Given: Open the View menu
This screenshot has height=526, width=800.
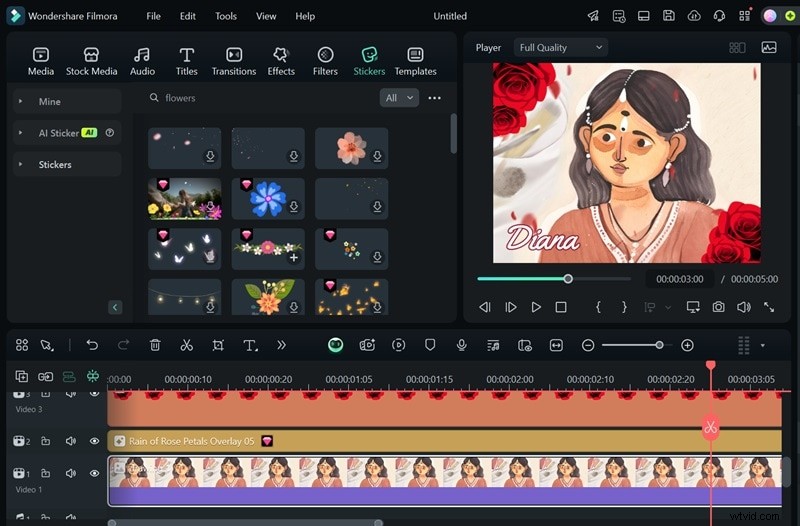Looking at the screenshot, I should [266, 16].
